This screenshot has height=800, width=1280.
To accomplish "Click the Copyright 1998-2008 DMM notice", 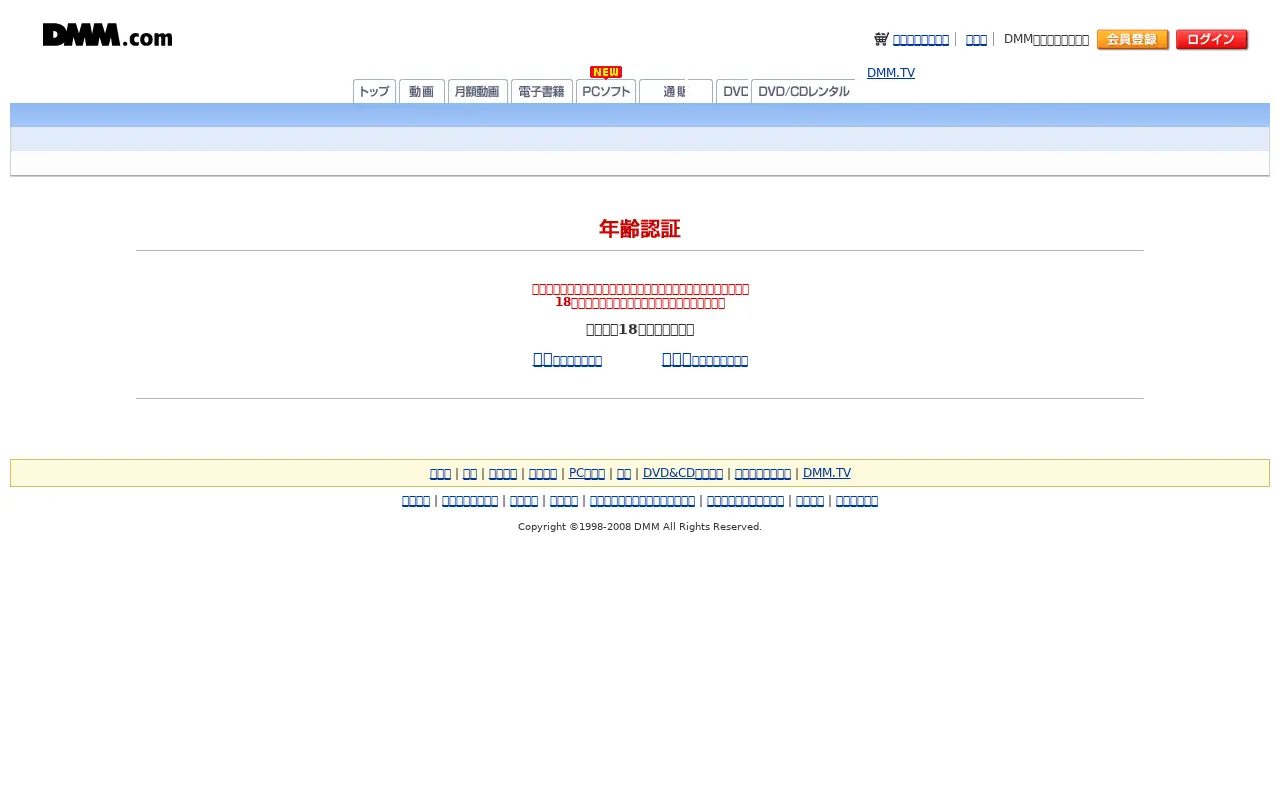I will pyautogui.click(x=640, y=527).
